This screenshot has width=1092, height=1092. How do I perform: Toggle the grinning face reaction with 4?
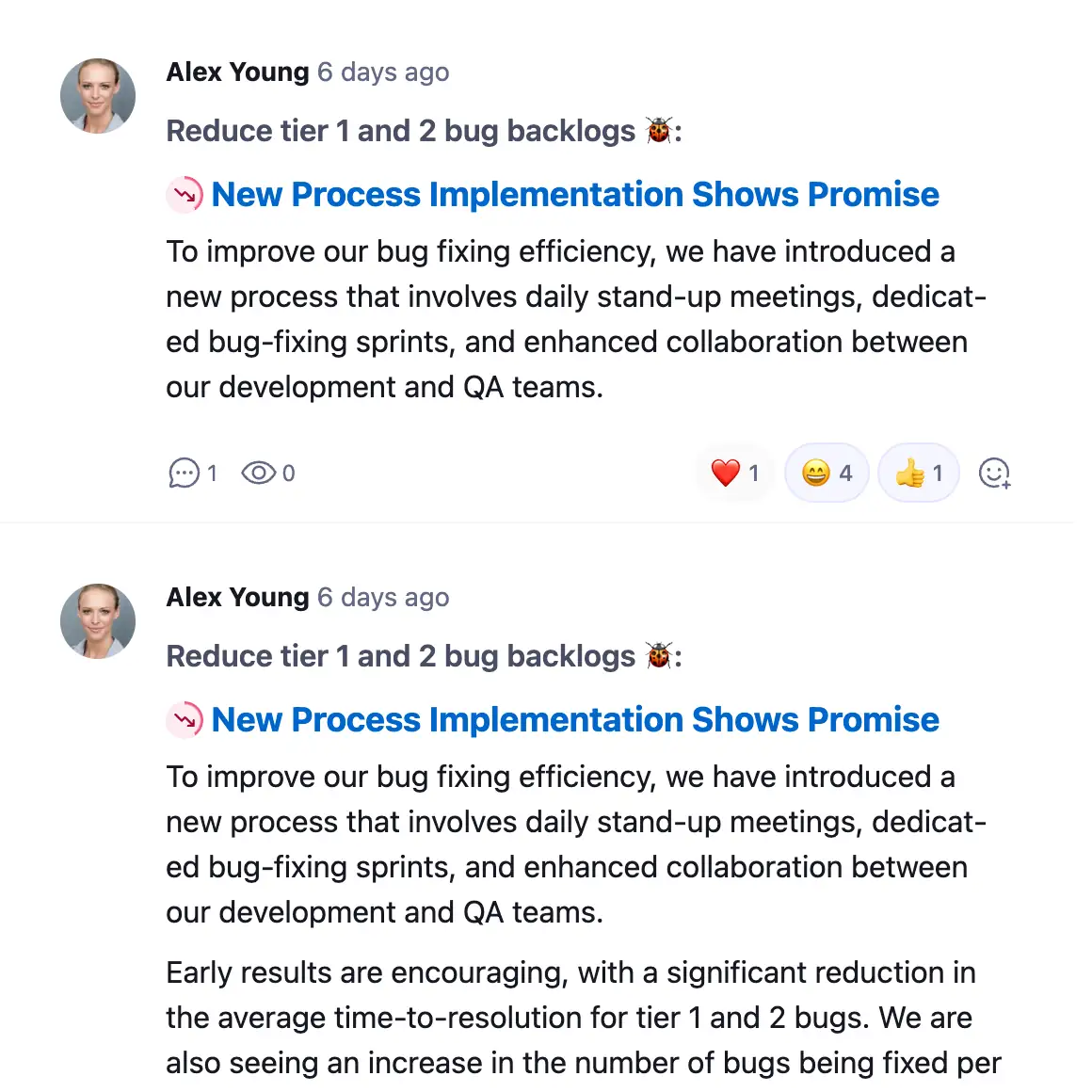[827, 473]
